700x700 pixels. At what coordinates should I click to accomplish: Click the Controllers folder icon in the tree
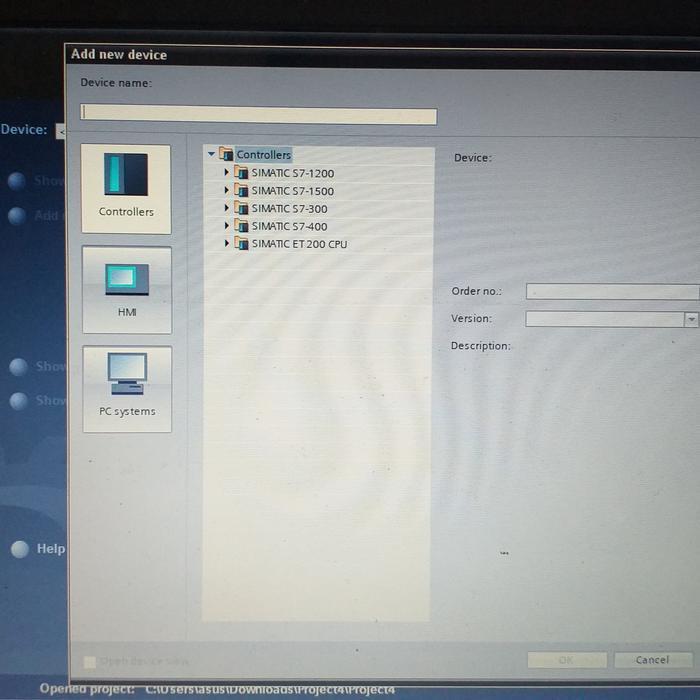(226, 154)
